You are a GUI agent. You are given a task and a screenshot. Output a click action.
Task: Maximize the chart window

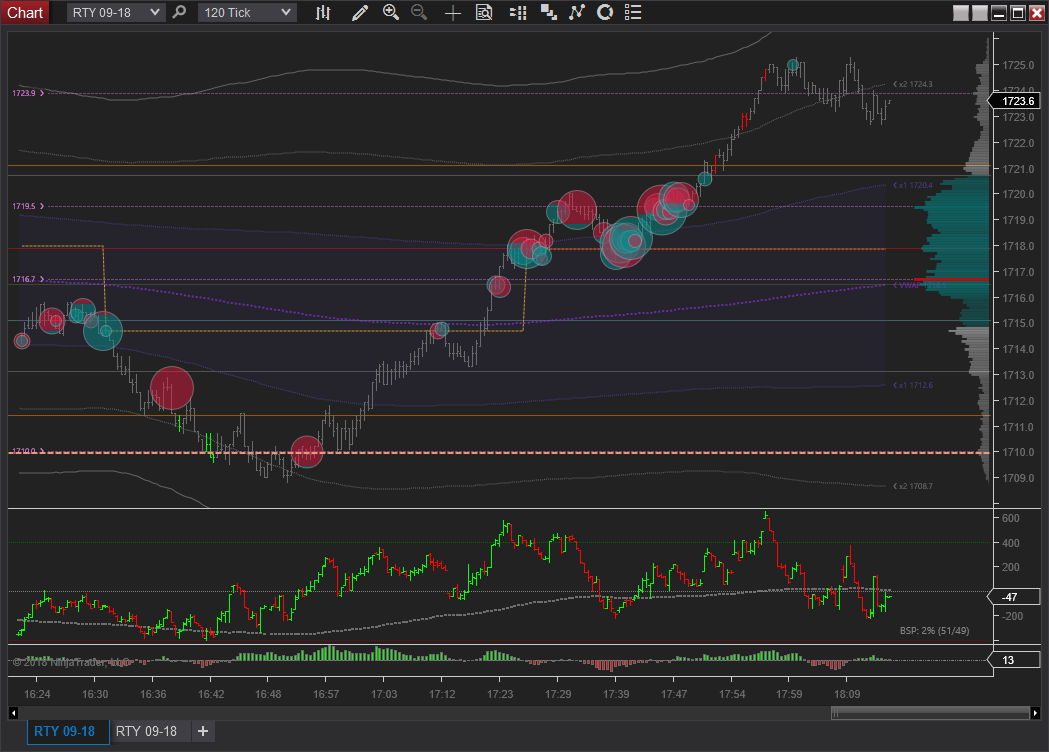tap(1018, 13)
